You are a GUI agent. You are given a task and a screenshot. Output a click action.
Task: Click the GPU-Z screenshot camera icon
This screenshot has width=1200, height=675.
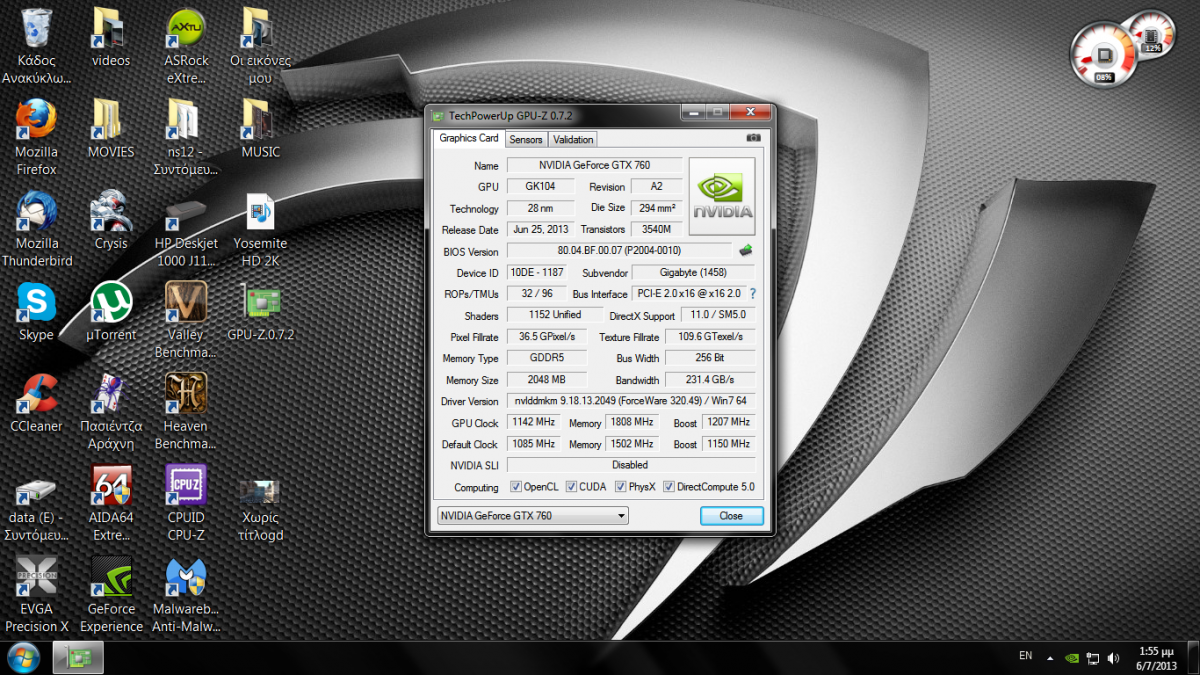pos(753,138)
